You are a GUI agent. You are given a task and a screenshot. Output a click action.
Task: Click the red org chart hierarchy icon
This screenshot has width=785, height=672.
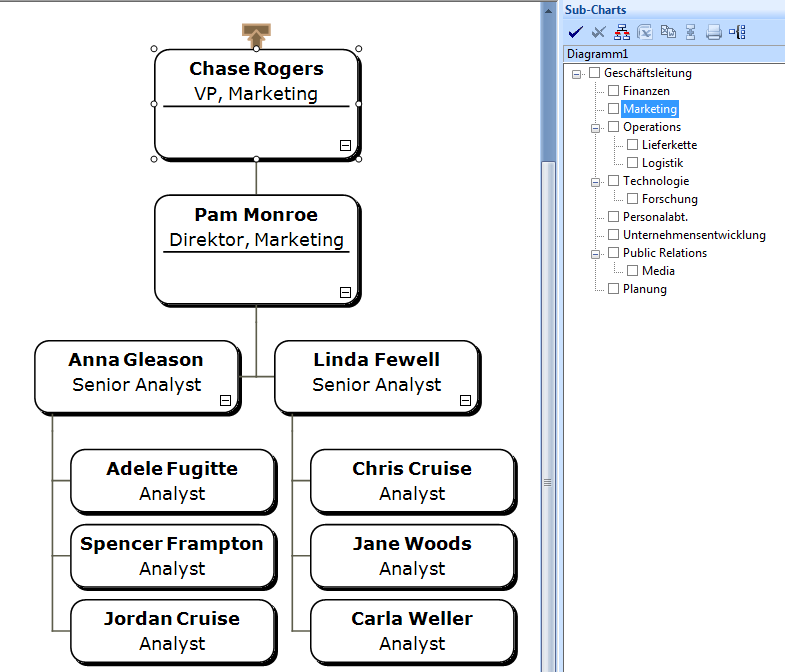pos(622,32)
